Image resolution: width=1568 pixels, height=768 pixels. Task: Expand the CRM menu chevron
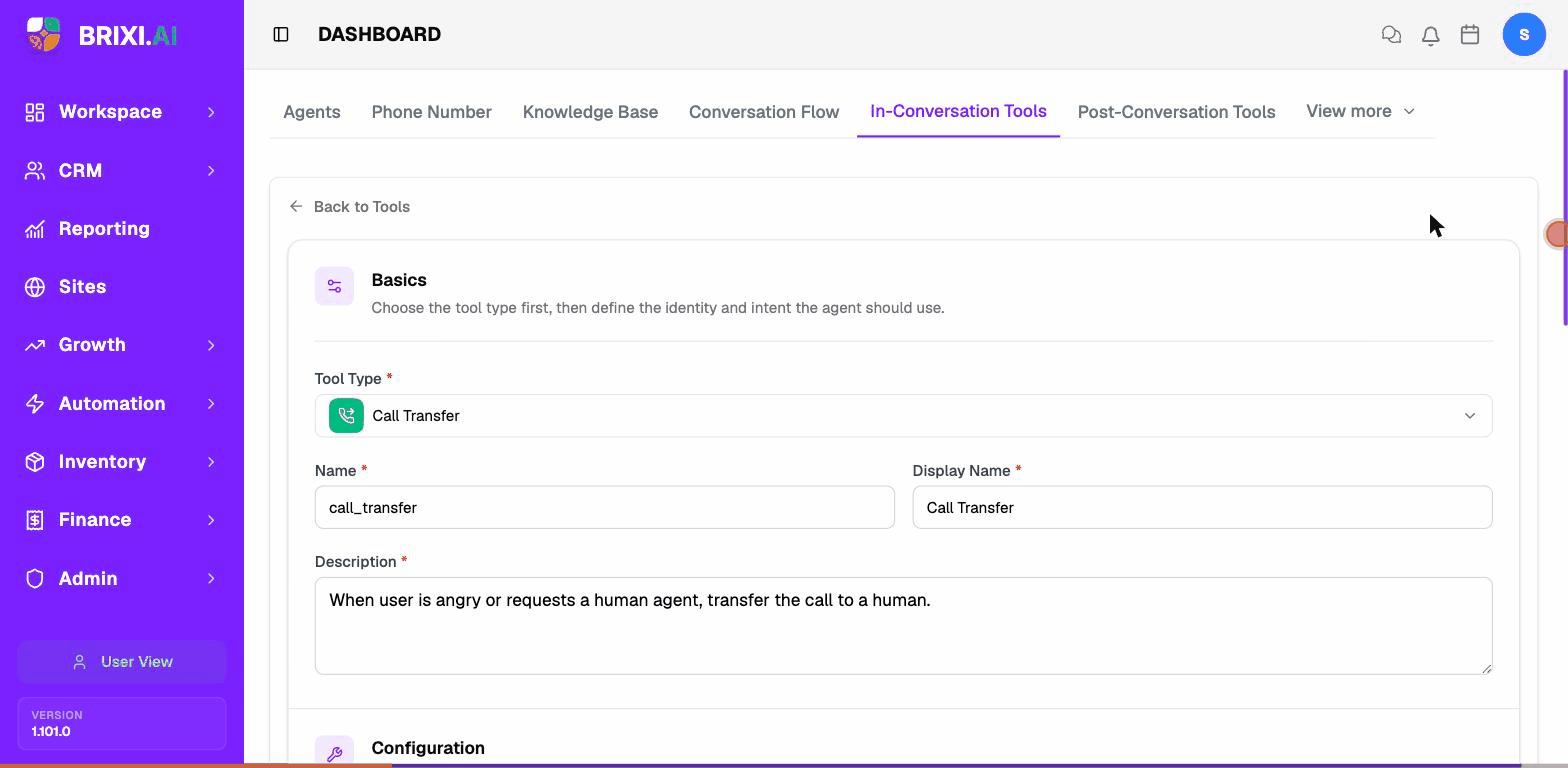pyautogui.click(x=211, y=171)
